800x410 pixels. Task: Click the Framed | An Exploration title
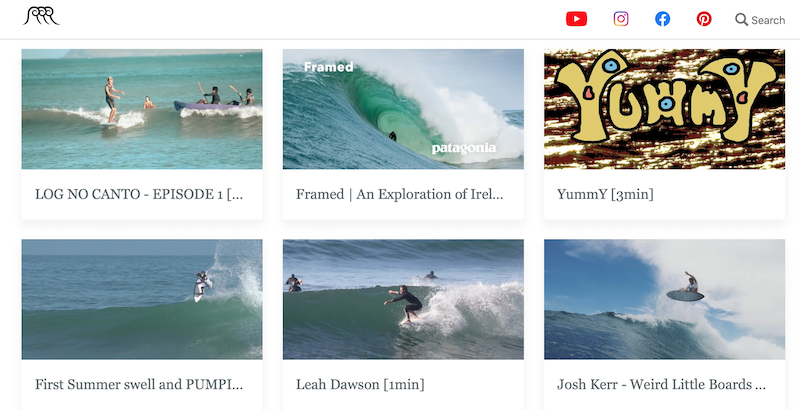pyautogui.click(x=399, y=194)
